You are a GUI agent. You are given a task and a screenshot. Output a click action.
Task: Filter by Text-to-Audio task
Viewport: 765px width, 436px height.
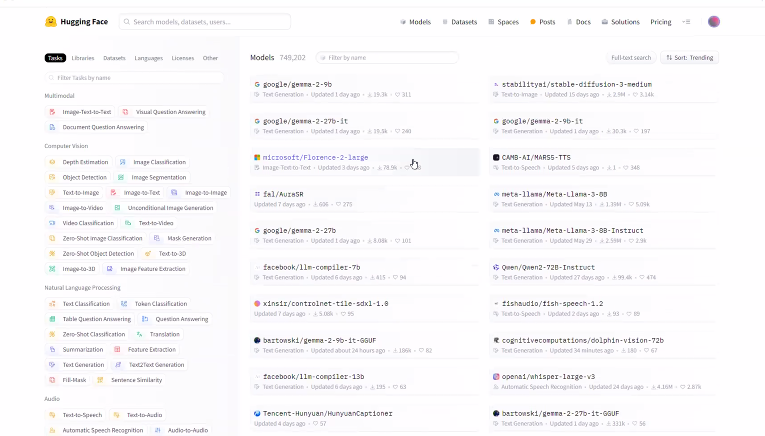138,415
